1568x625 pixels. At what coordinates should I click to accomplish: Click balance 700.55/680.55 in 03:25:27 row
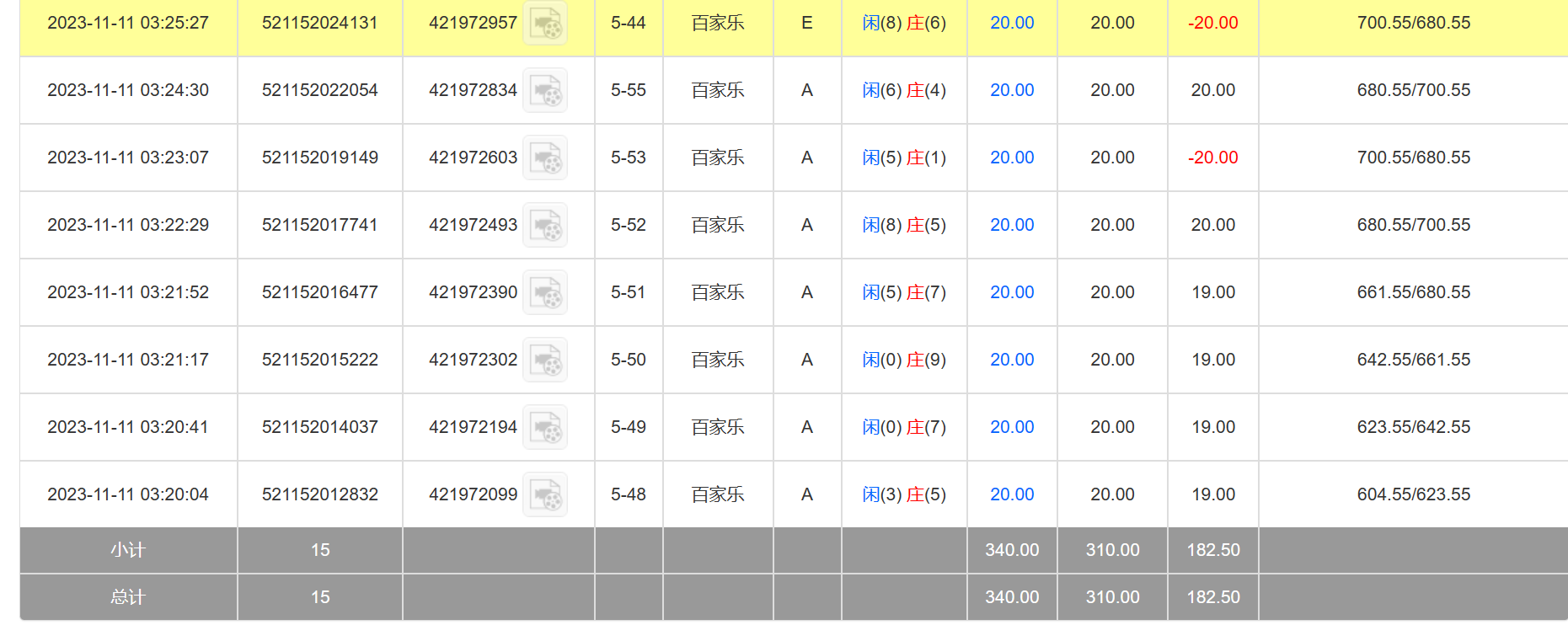point(1414,23)
